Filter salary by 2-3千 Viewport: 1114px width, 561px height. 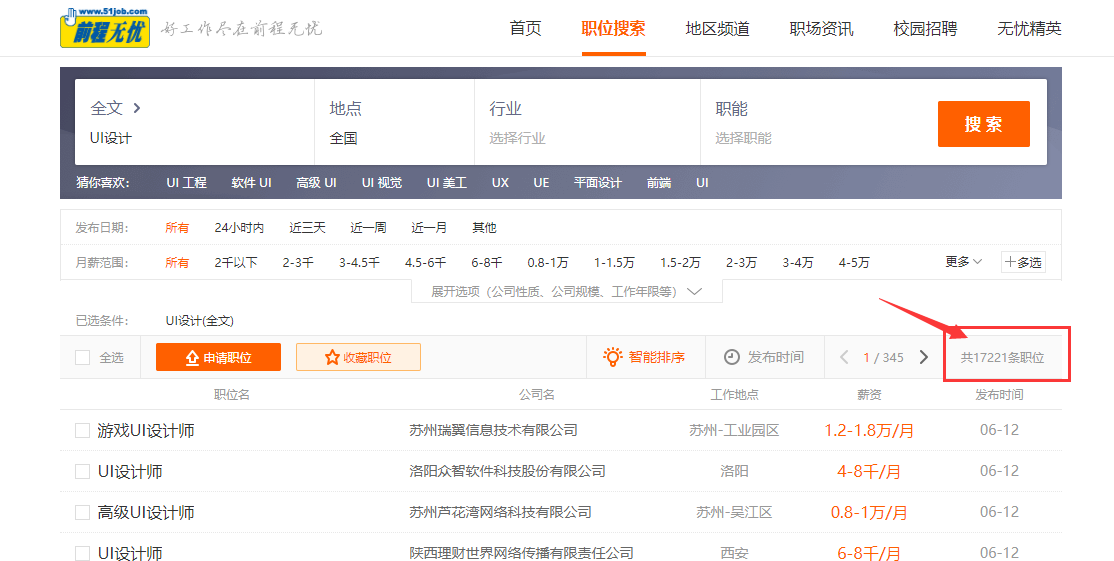coord(298,263)
